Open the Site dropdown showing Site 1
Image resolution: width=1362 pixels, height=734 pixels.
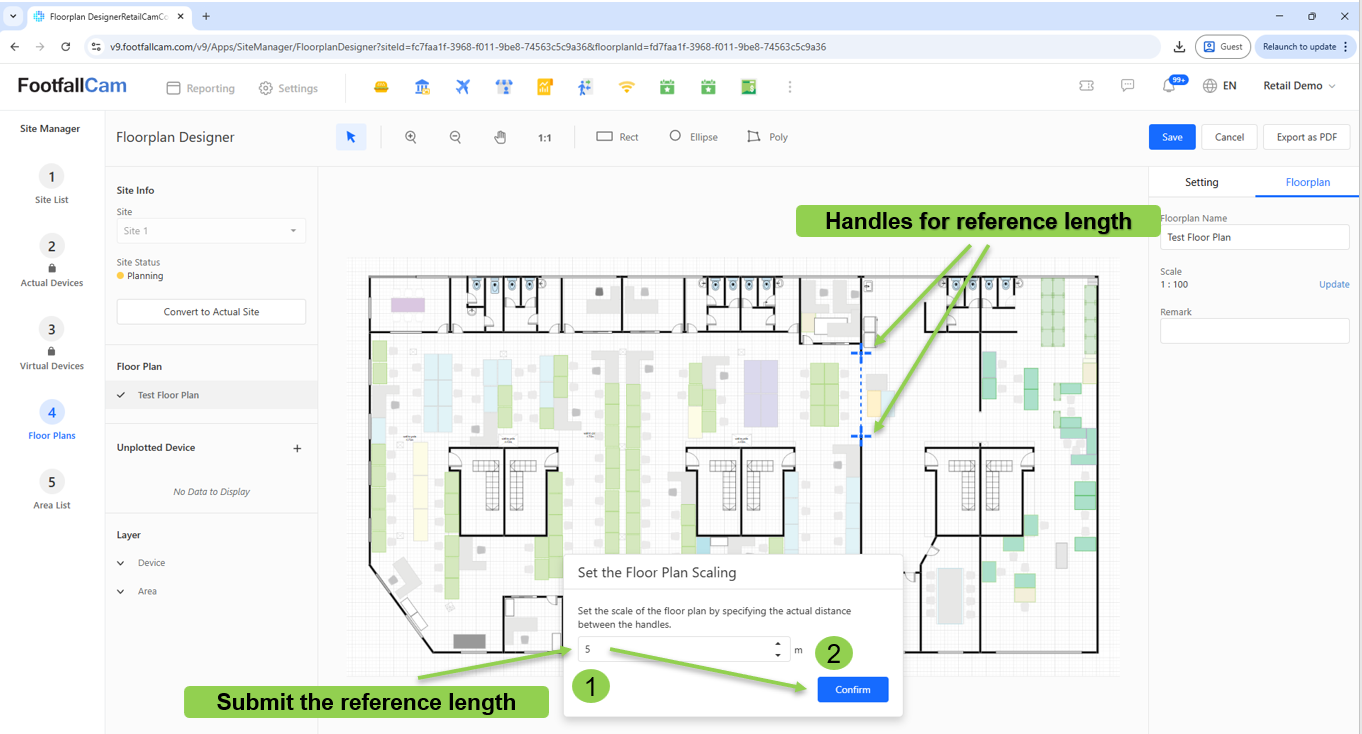(x=211, y=231)
